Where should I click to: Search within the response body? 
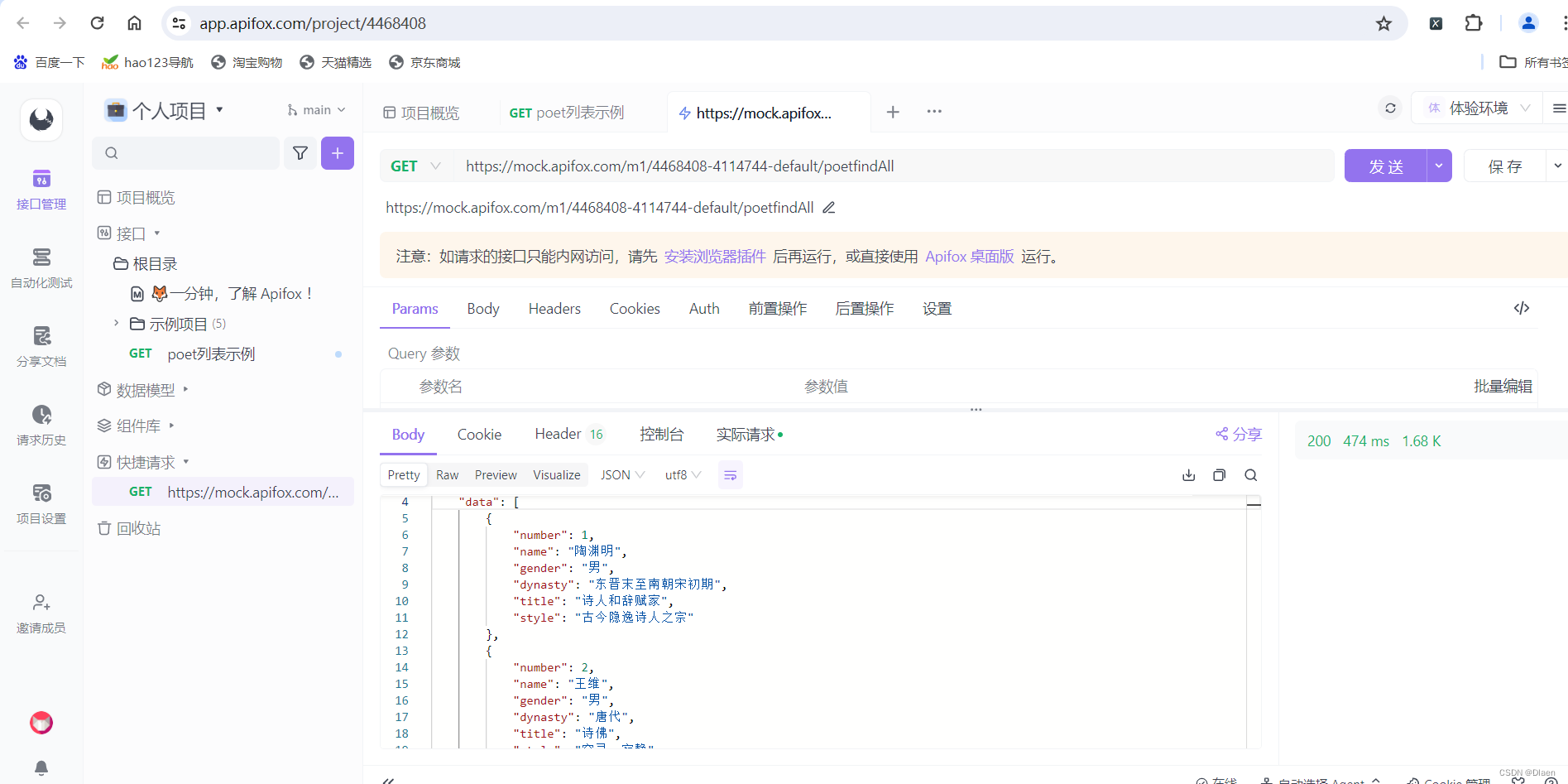point(1251,475)
